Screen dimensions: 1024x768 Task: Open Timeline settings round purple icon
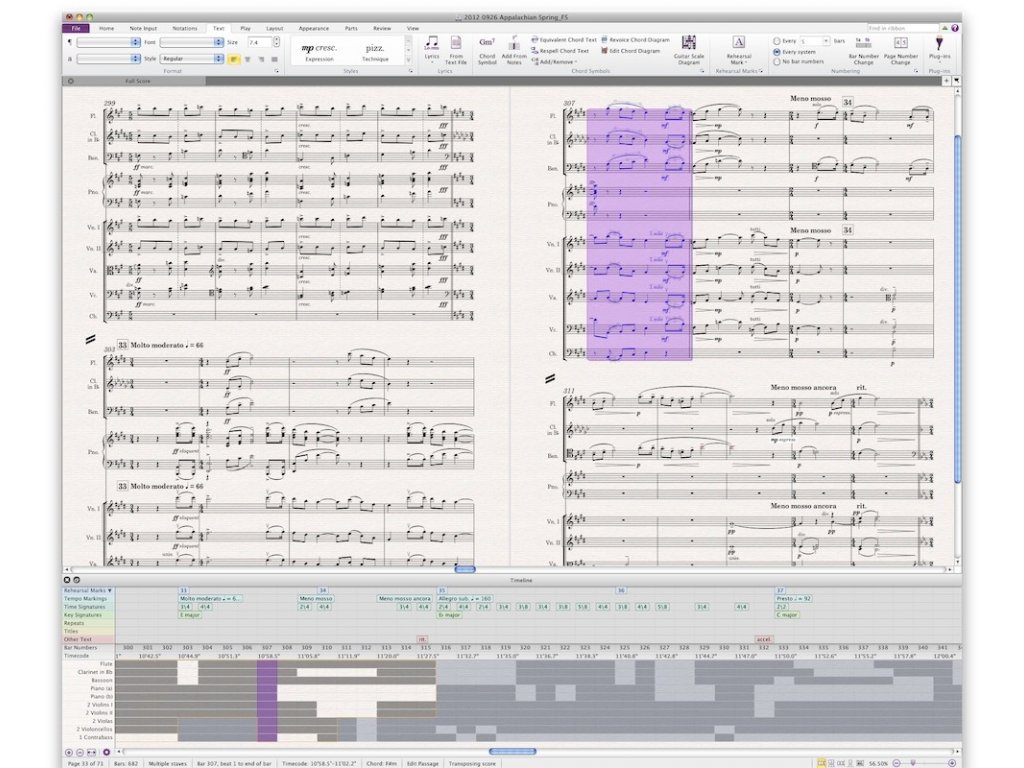click(106, 752)
